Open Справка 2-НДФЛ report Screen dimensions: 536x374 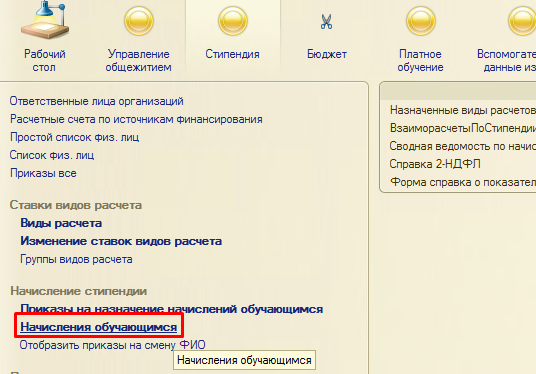tap(435, 164)
